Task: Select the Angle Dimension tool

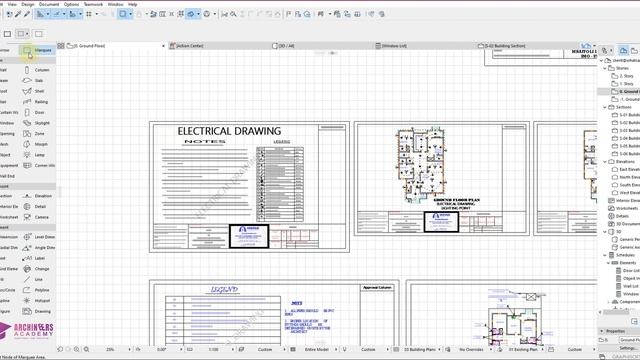Action: [x=38, y=247]
